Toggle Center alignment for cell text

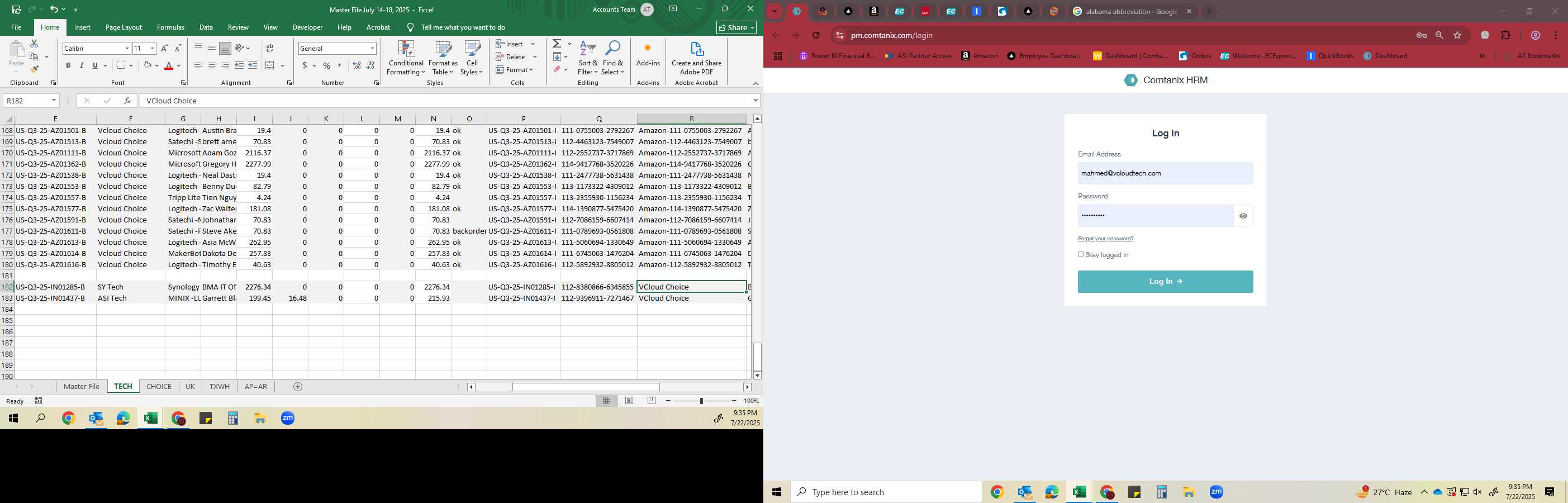click(x=212, y=65)
